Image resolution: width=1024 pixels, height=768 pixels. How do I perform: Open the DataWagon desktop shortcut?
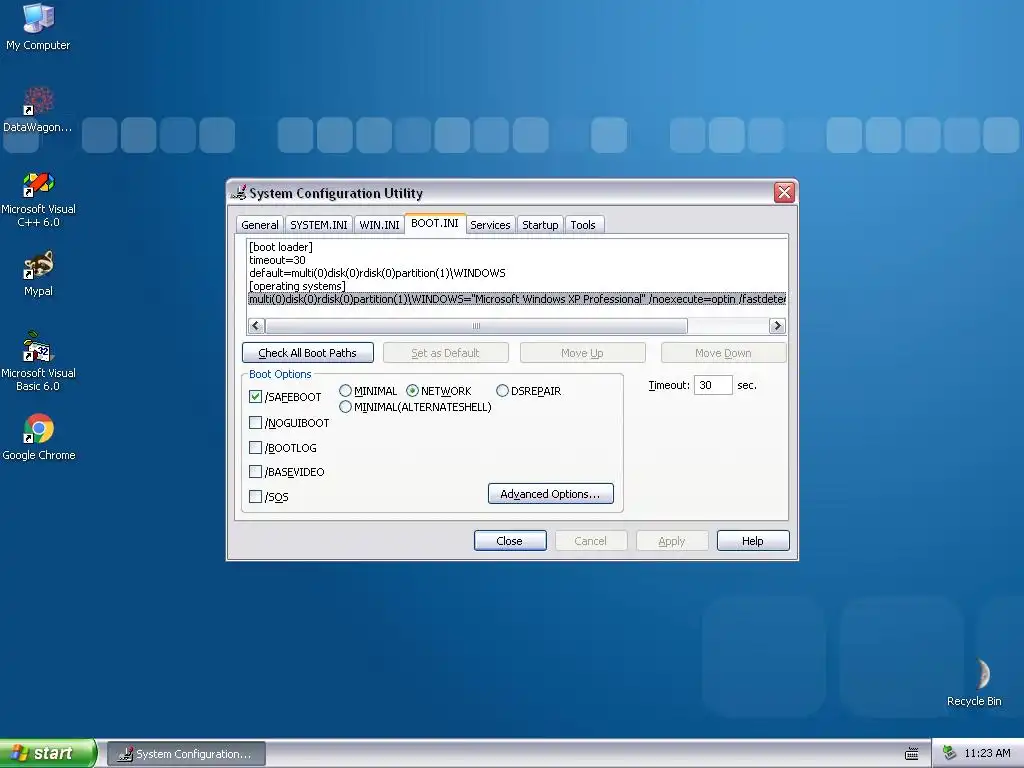pyautogui.click(x=38, y=110)
